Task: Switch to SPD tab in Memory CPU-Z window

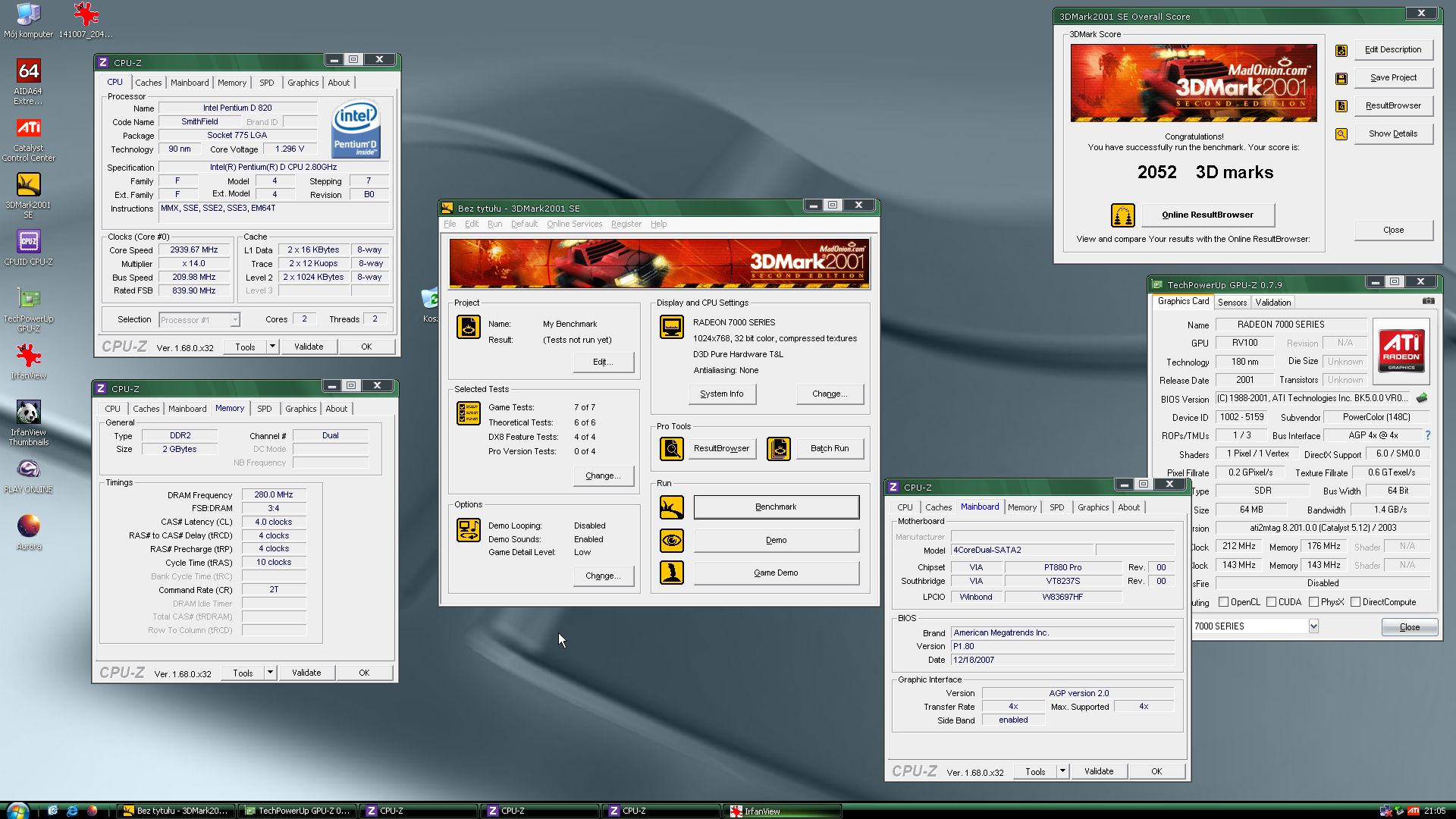Action: 264,409
